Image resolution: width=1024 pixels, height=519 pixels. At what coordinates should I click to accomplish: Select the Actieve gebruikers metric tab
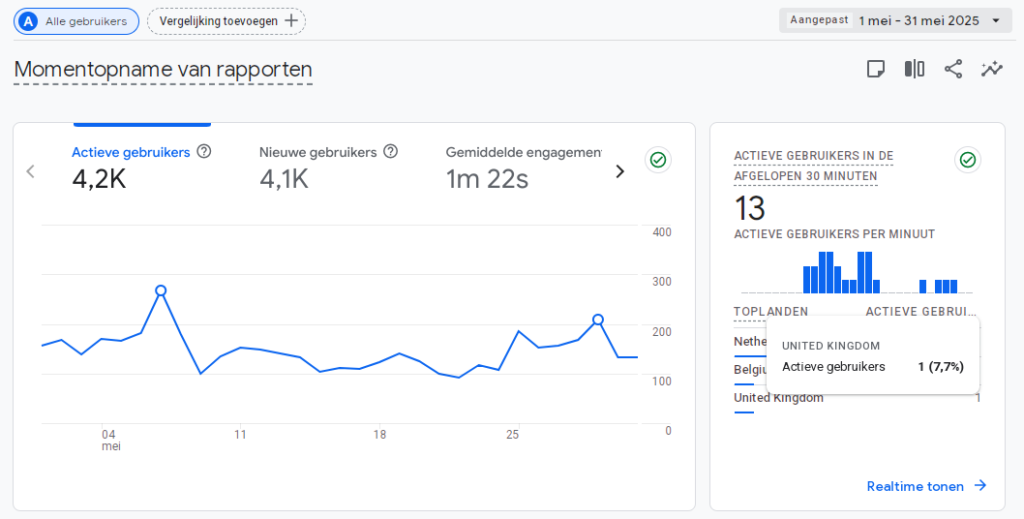(x=141, y=166)
